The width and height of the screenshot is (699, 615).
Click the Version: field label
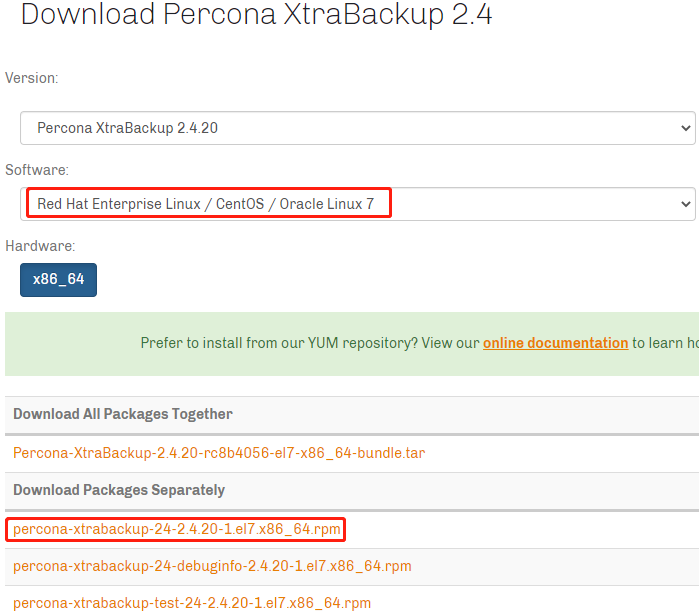click(32, 78)
